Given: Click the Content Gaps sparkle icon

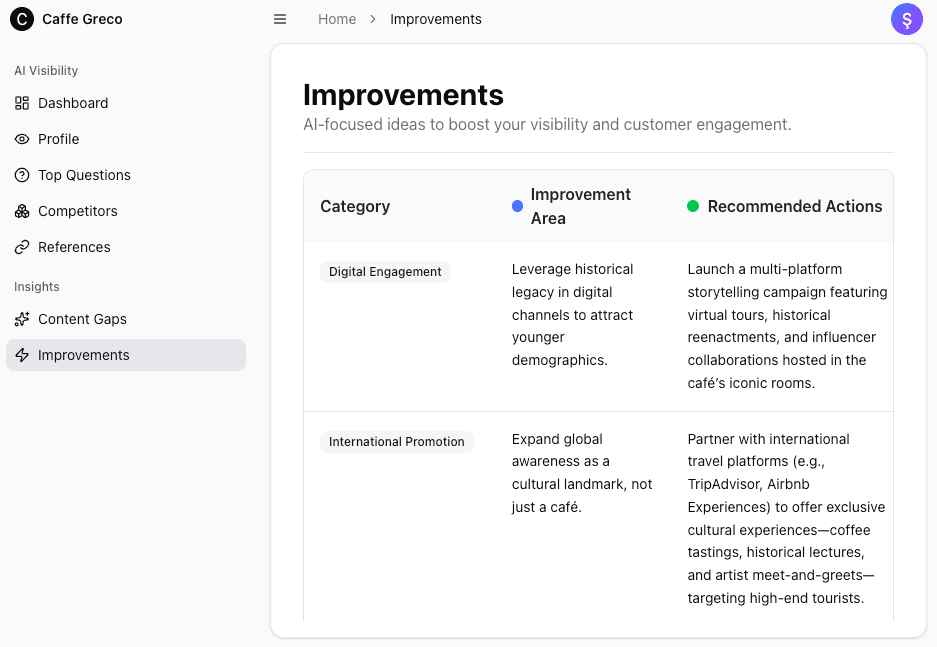Looking at the screenshot, I should [x=22, y=319].
